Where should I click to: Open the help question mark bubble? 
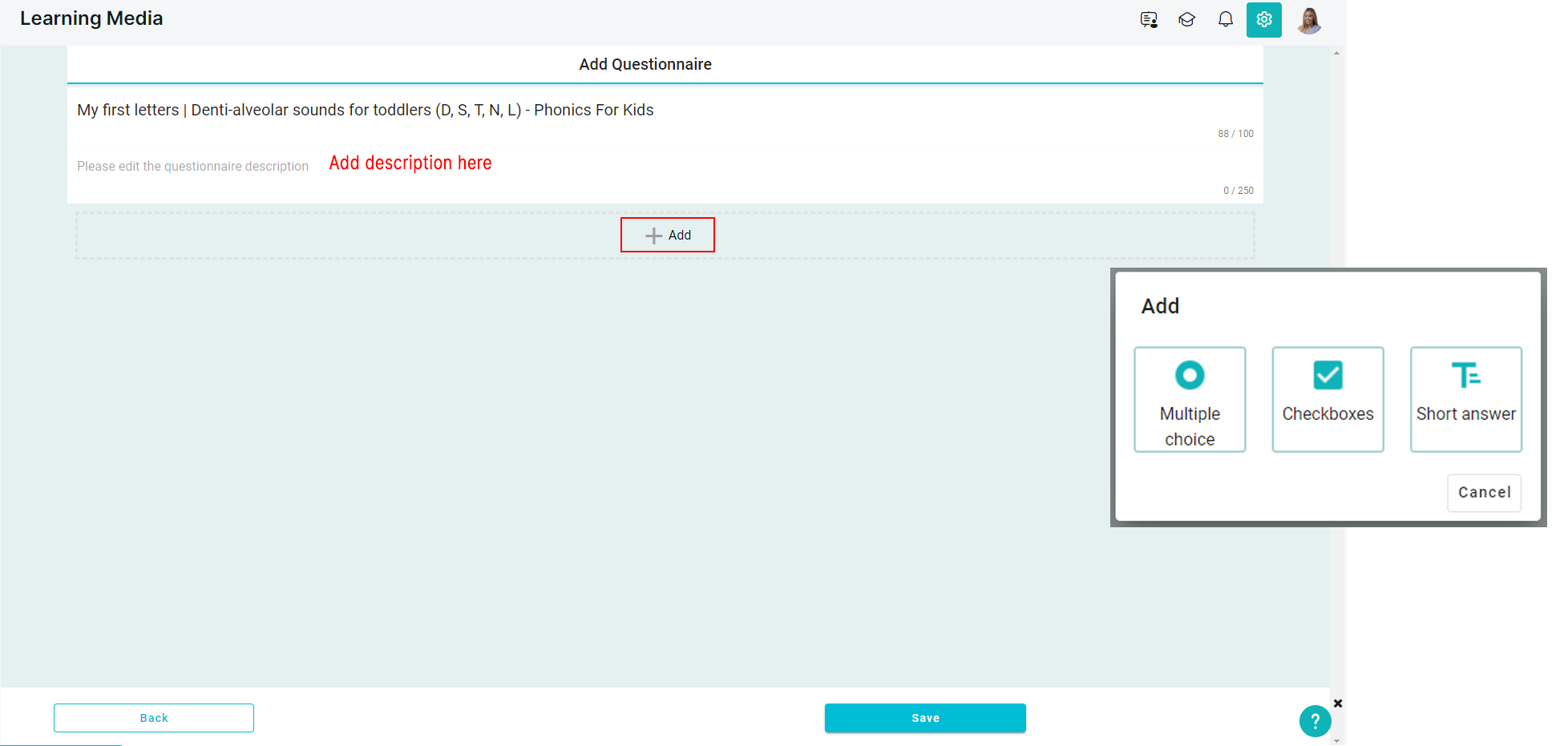point(1315,721)
